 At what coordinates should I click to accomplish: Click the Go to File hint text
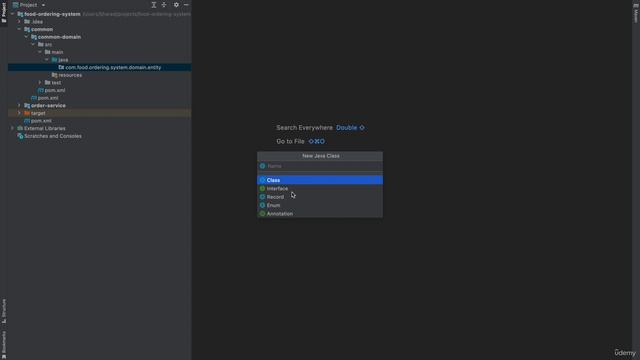click(x=290, y=141)
